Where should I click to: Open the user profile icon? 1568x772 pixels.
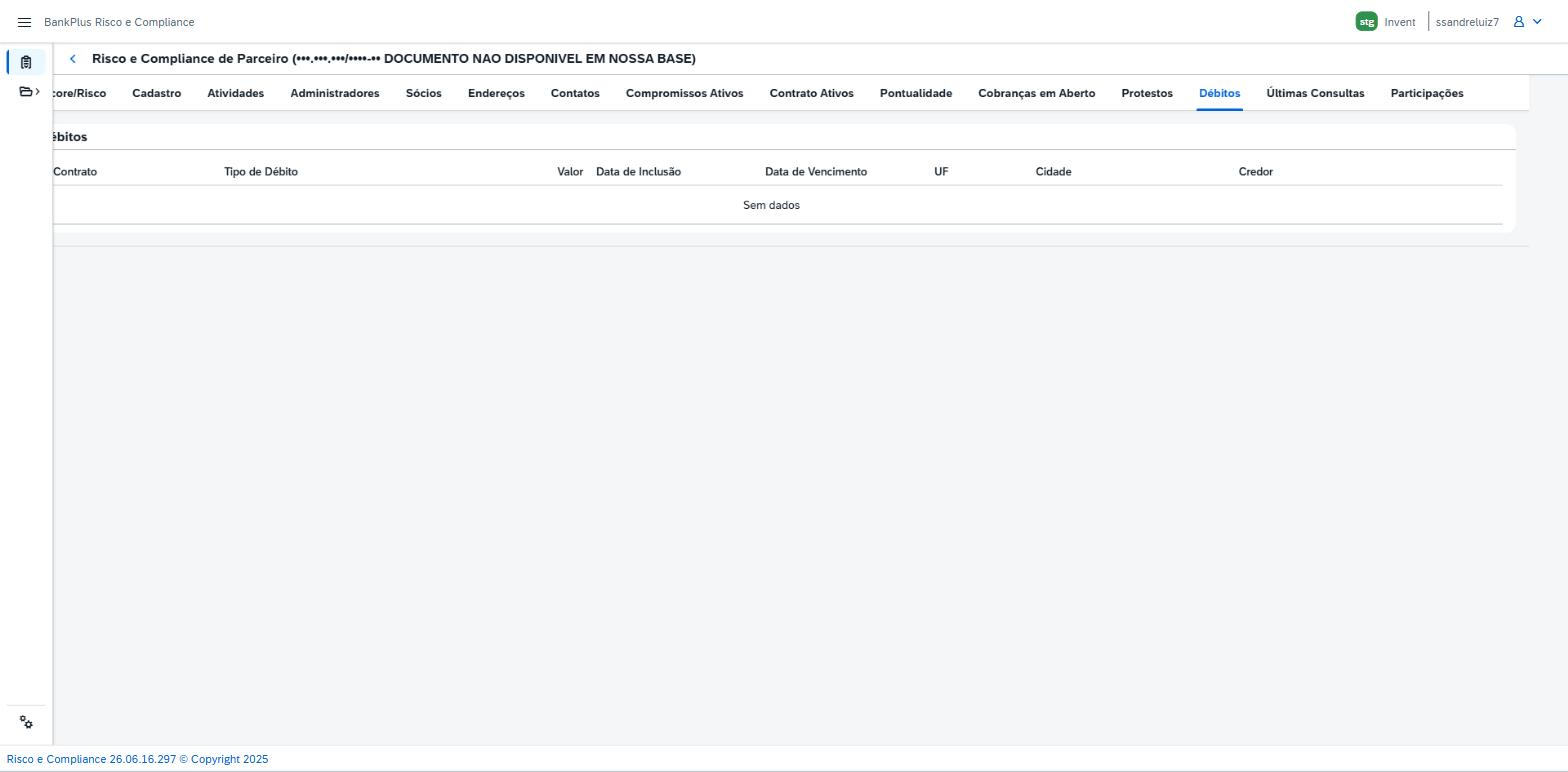coord(1519,22)
